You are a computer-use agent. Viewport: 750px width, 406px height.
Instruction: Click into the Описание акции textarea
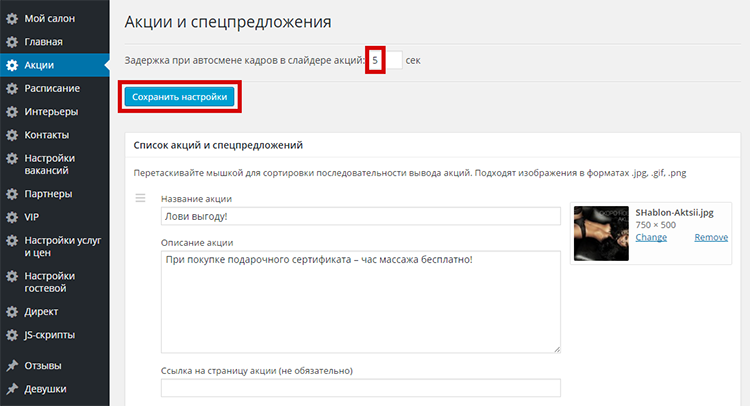point(361,302)
